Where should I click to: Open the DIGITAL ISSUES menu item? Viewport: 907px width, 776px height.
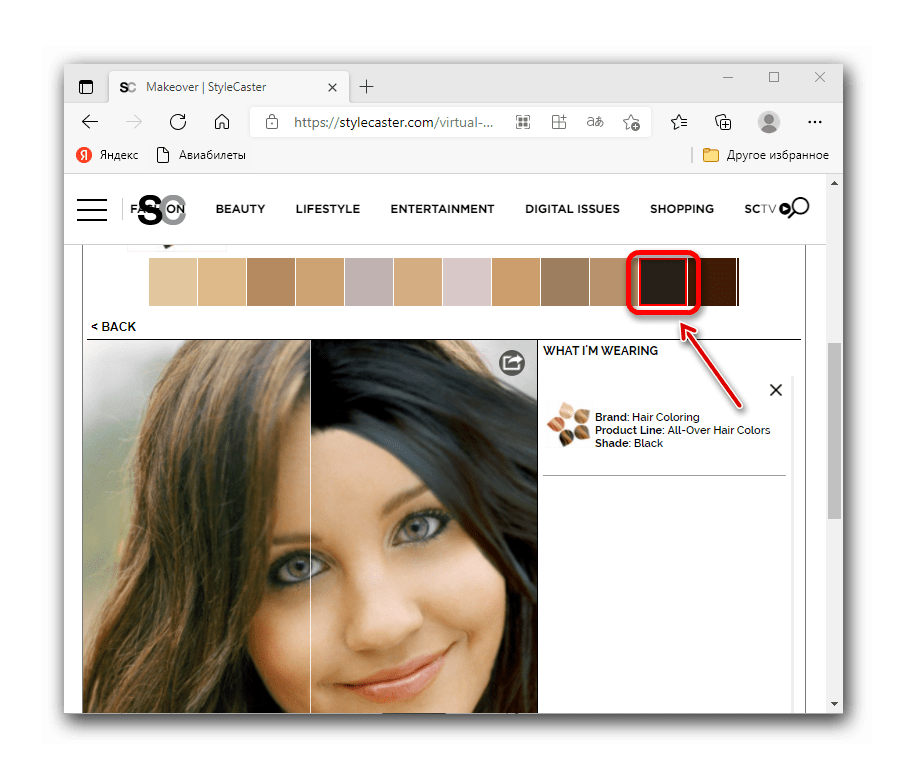pos(572,209)
